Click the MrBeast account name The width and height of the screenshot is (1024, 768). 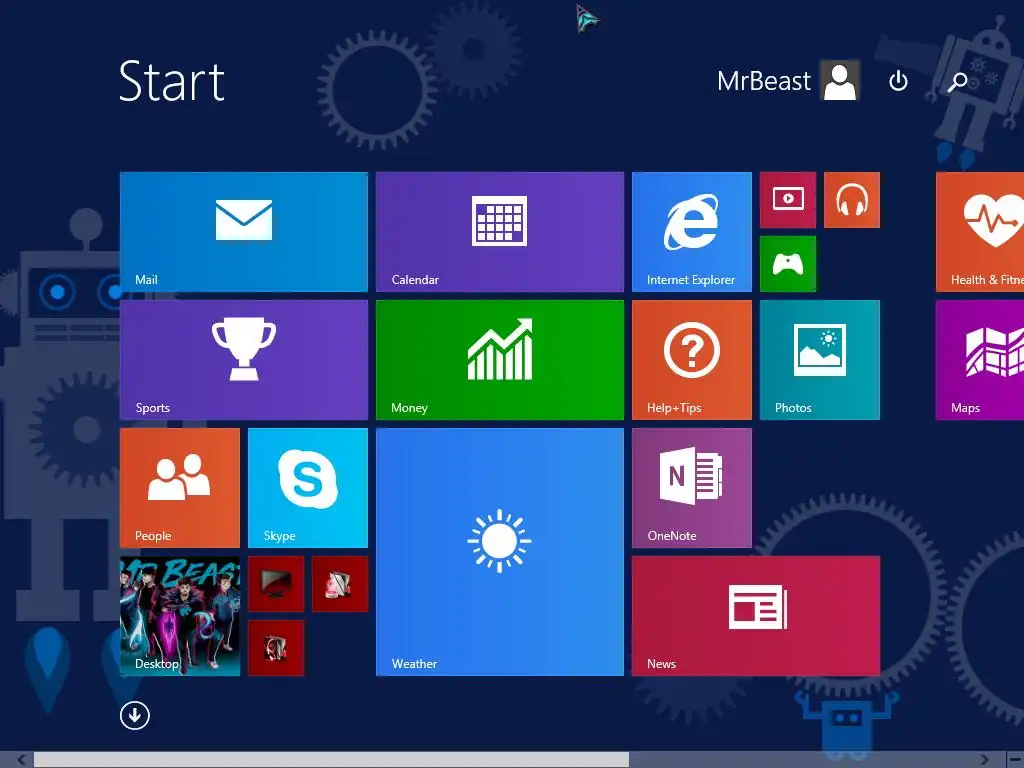coord(763,81)
